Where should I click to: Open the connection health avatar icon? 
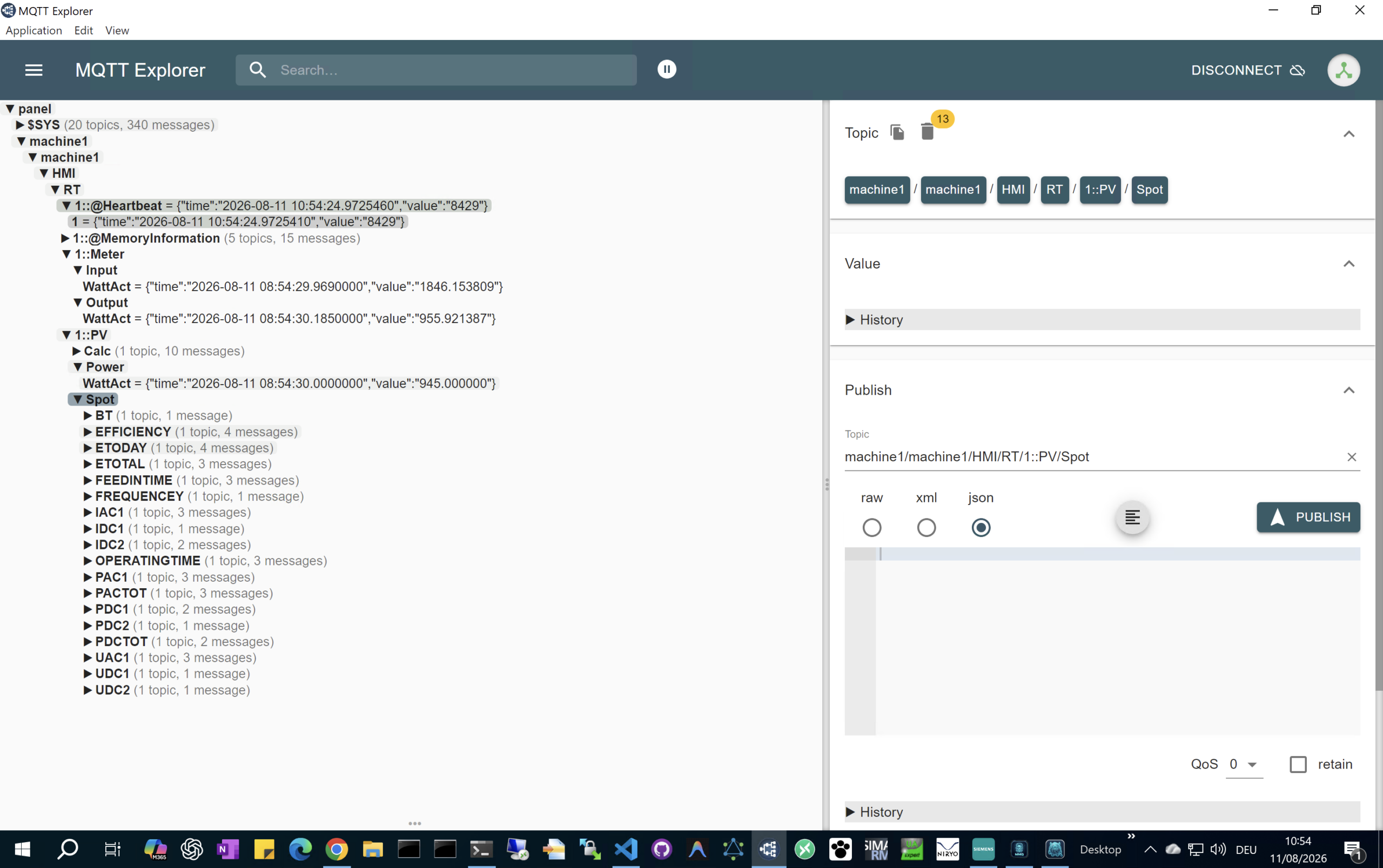[1344, 70]
